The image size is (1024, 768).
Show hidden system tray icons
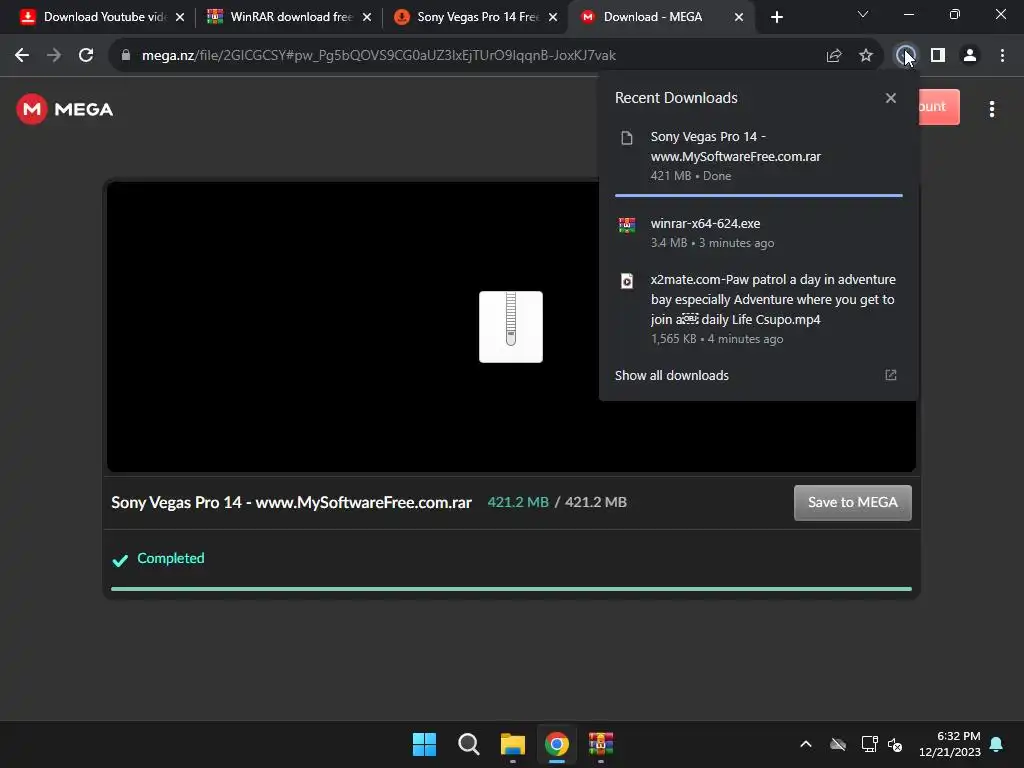tap(806, 744)
